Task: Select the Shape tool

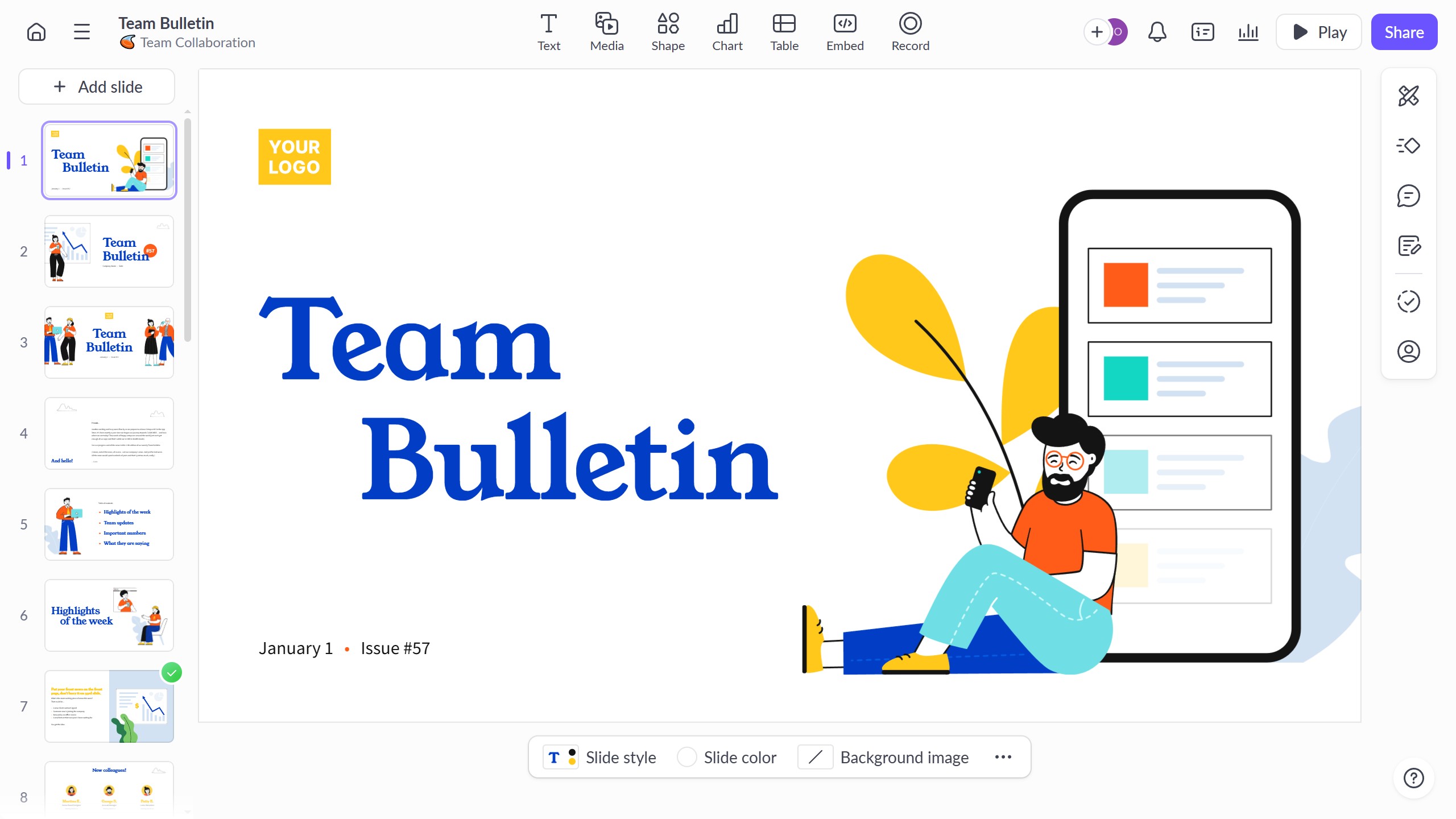Action: pyautogui.click(x=668, y=32)
